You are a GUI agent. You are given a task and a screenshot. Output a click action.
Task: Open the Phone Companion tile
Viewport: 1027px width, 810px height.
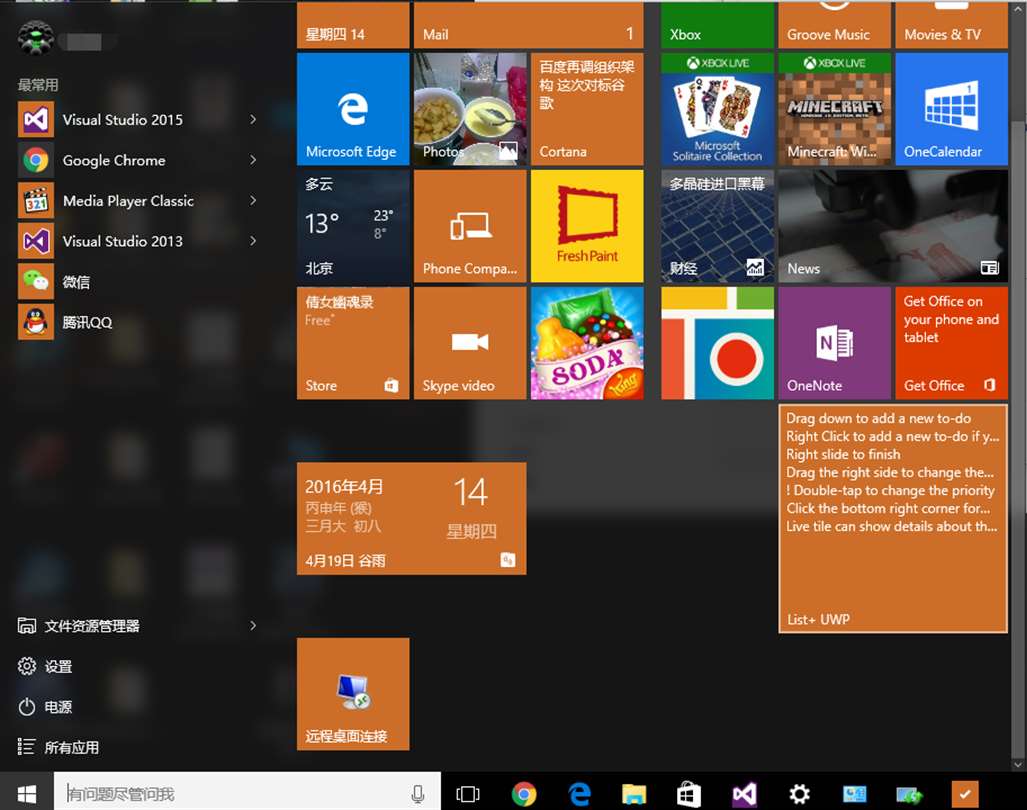click(470, 226)
